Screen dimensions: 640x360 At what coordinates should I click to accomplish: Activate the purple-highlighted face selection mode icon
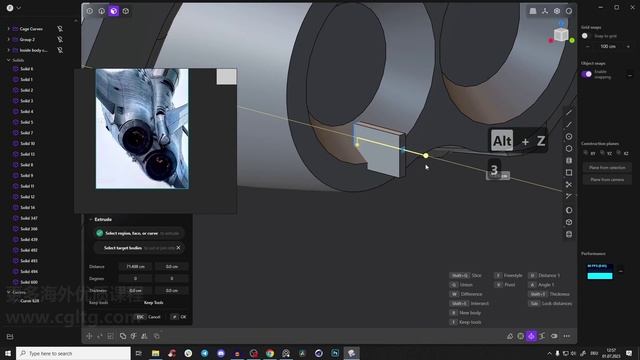113,11
